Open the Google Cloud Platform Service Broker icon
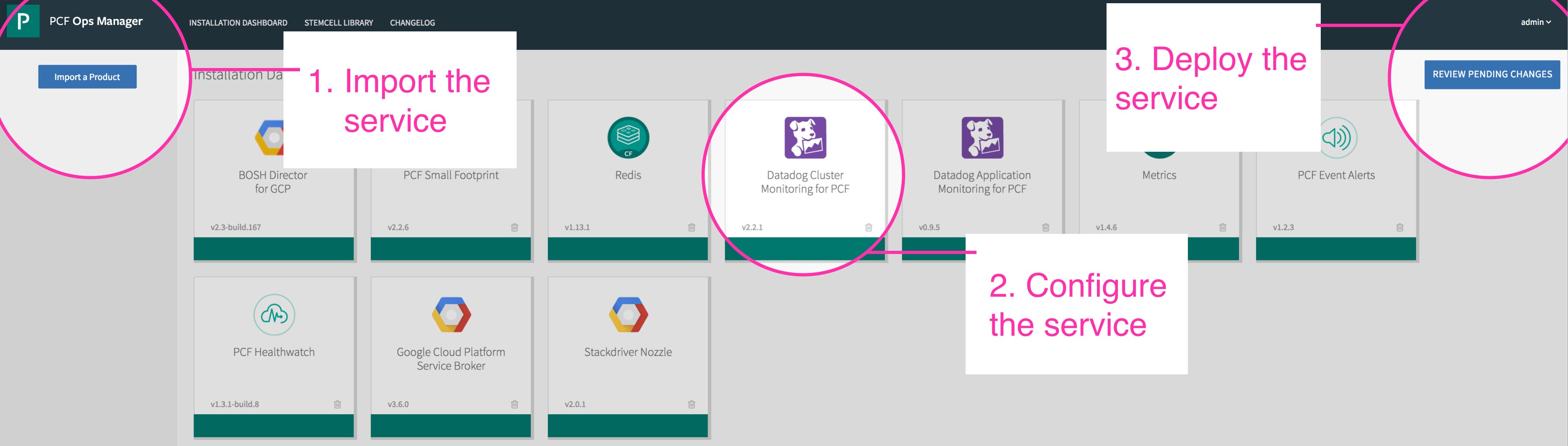The image size is (1568, 446). coord(451,315)
